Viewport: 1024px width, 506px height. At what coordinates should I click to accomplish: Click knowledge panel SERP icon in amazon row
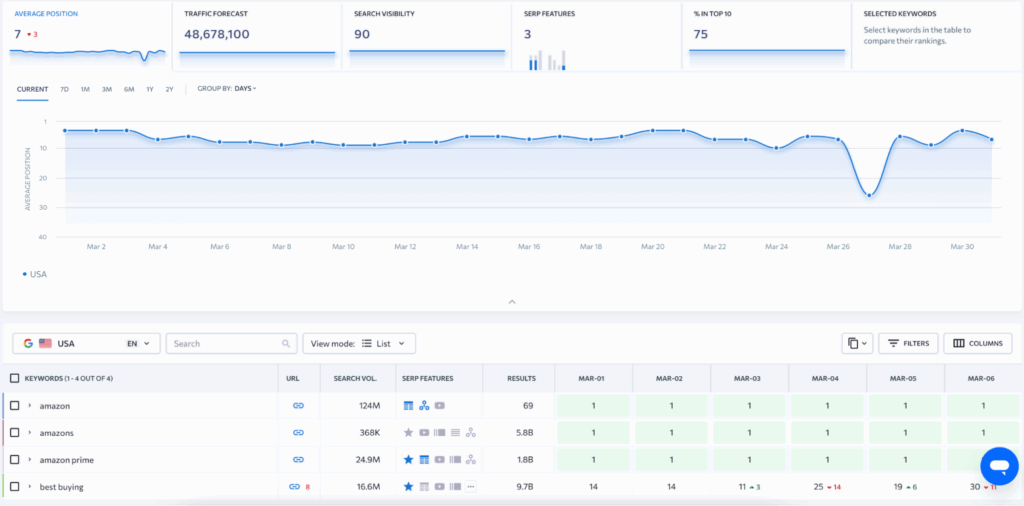pos(408,405)
